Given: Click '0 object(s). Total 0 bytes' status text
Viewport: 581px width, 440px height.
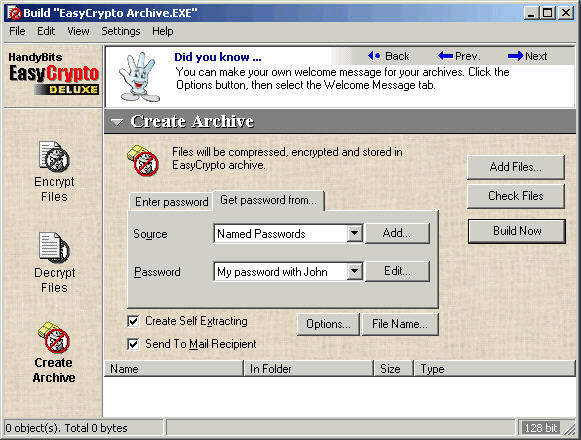Looking at the screenshot, I should (x=66, y=428).
